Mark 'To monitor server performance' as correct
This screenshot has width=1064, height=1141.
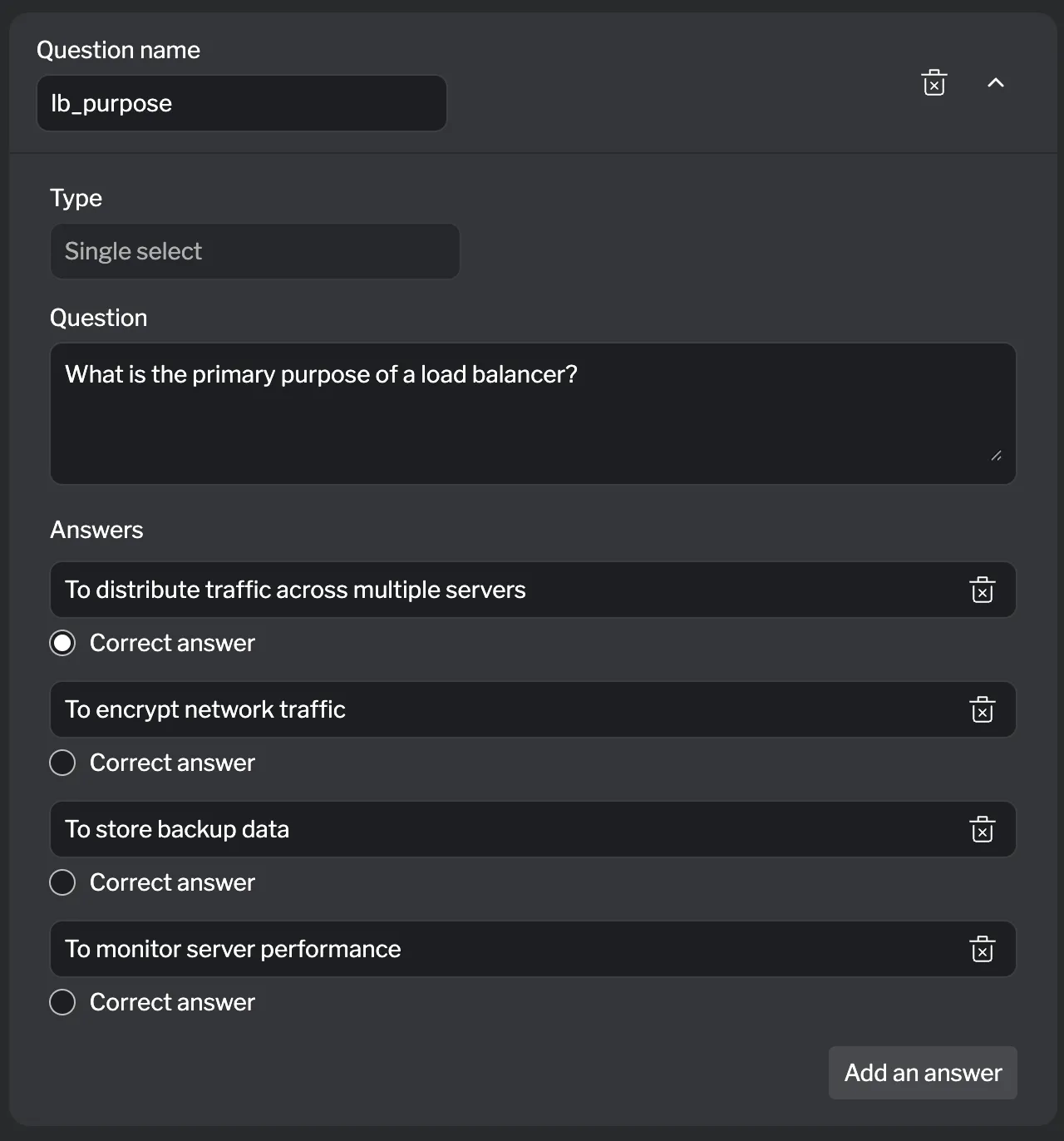(62, 1002)
